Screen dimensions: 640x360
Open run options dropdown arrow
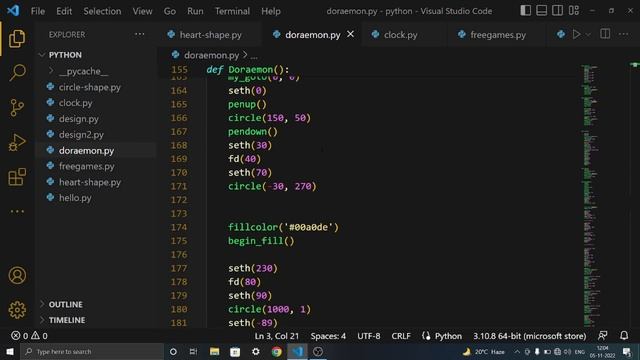pos(588,35)
